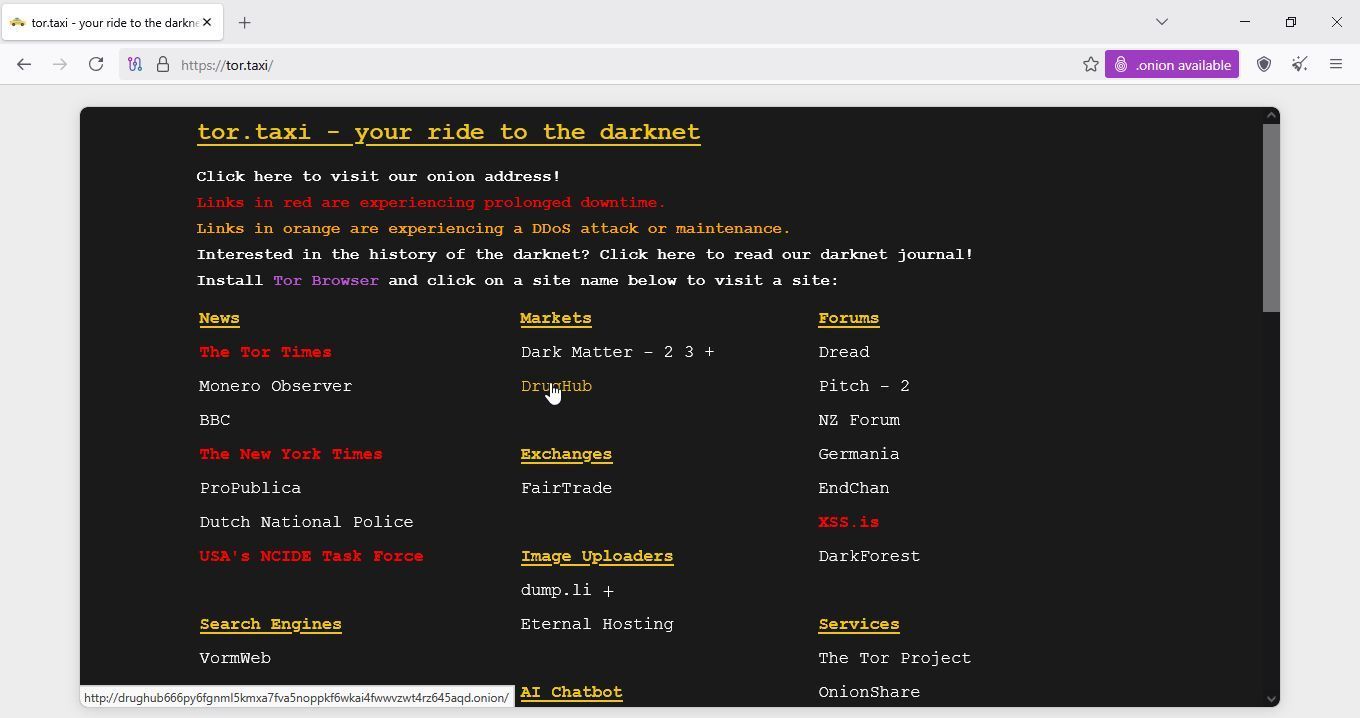This screenshot has width=1360, height=718.
Task: Click the scrollbar up arrow
Action: [x=1271, y=115]
